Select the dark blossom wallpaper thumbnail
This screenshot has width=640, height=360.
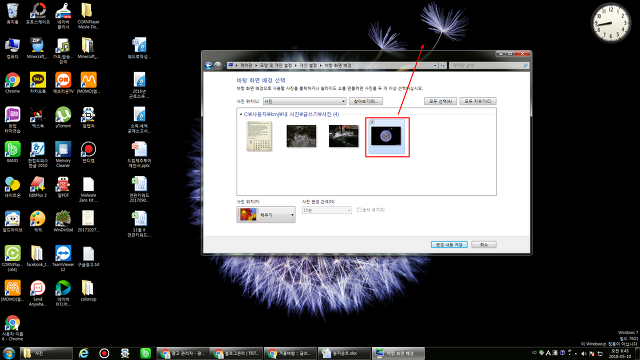[301, 136]
